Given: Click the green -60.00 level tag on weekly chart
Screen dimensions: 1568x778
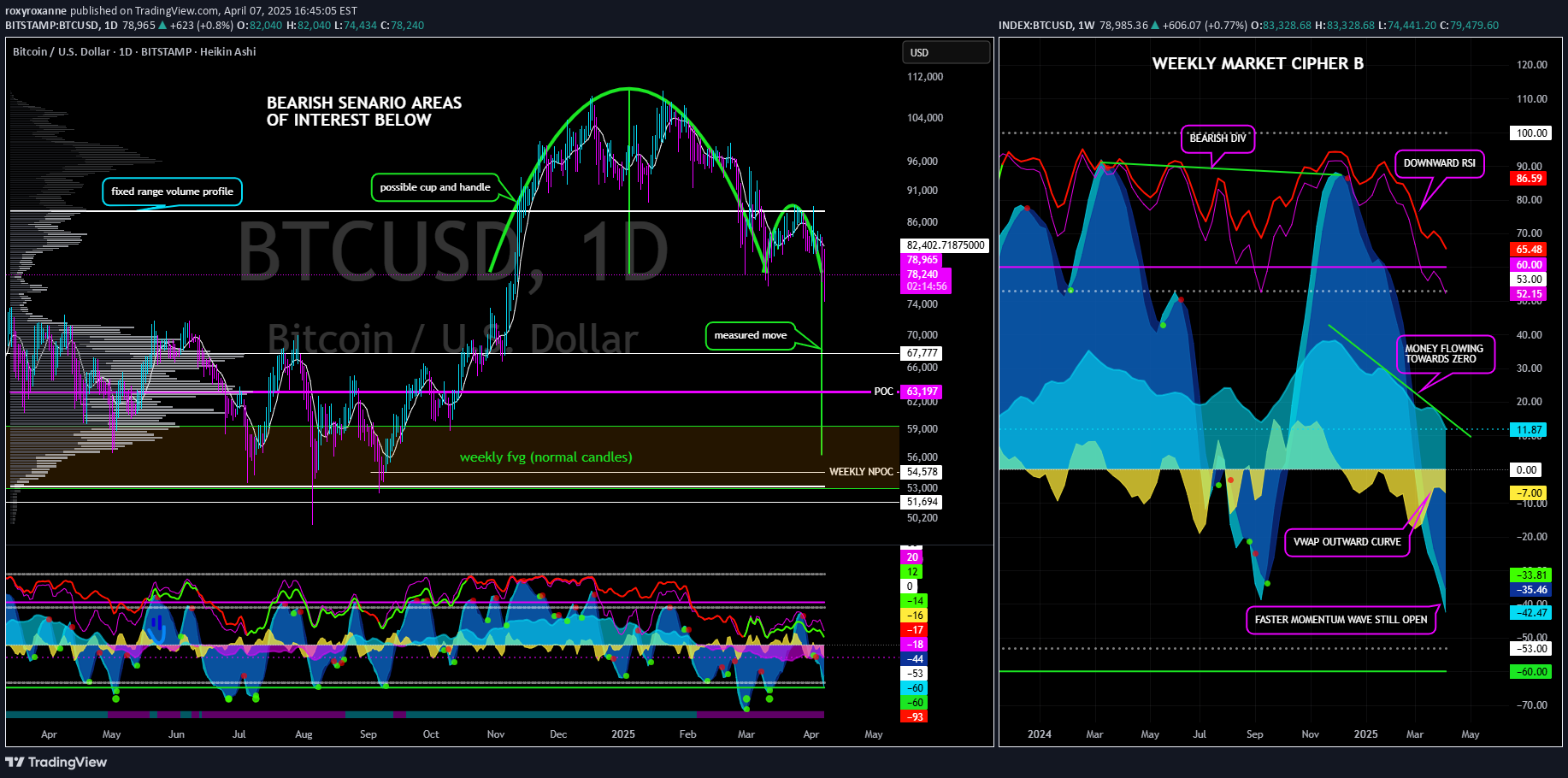Looking at the screenshot, I should coord(1532,672).
